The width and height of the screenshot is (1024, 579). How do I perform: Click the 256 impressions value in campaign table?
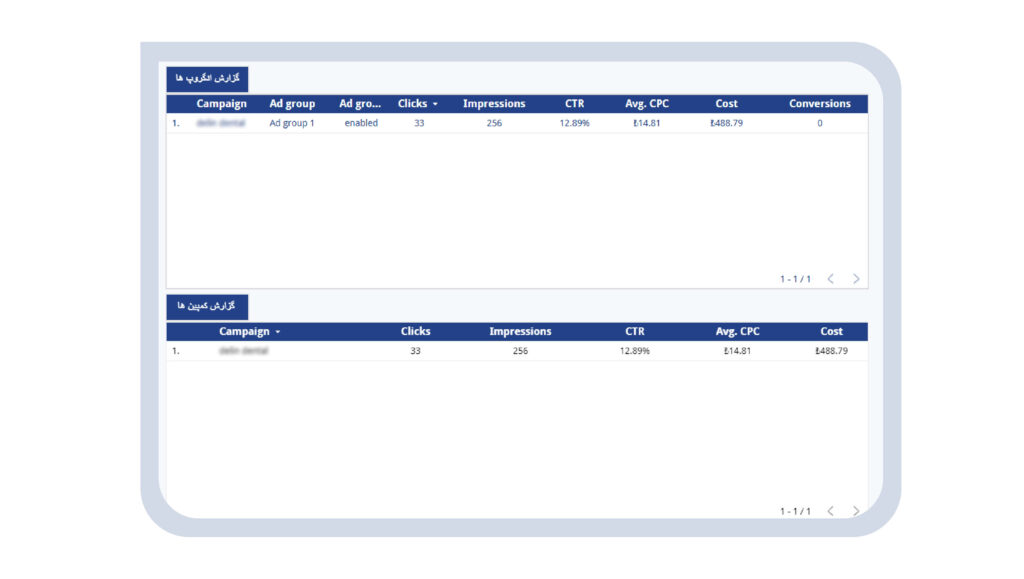pyautogui.click(x=520, y=351)
